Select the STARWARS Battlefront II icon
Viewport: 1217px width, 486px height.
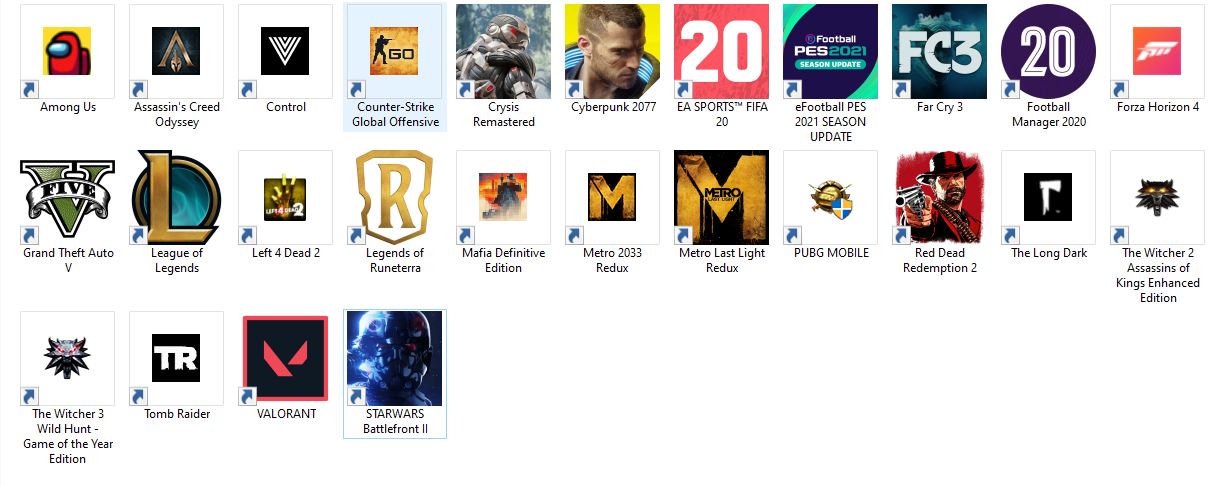point(395,358)
